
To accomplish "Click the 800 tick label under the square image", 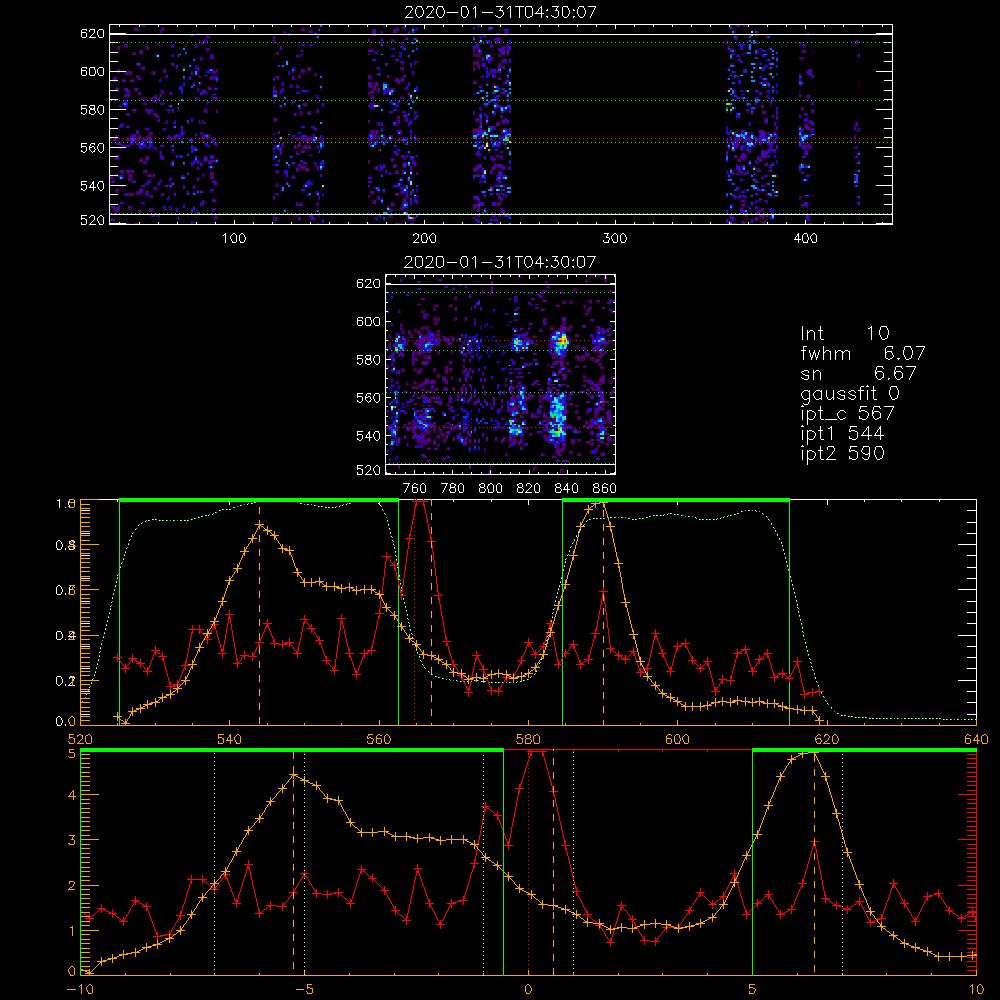I will click(x=490, y=489).
